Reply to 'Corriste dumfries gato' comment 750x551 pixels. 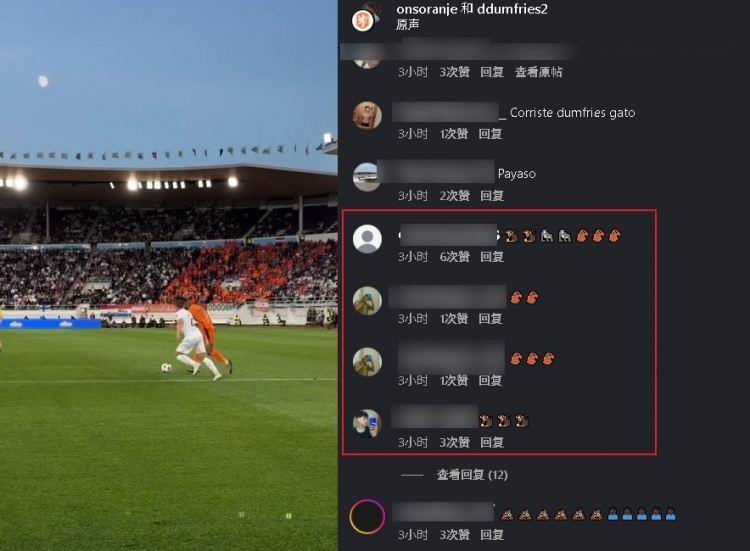(x=490, y=134)
